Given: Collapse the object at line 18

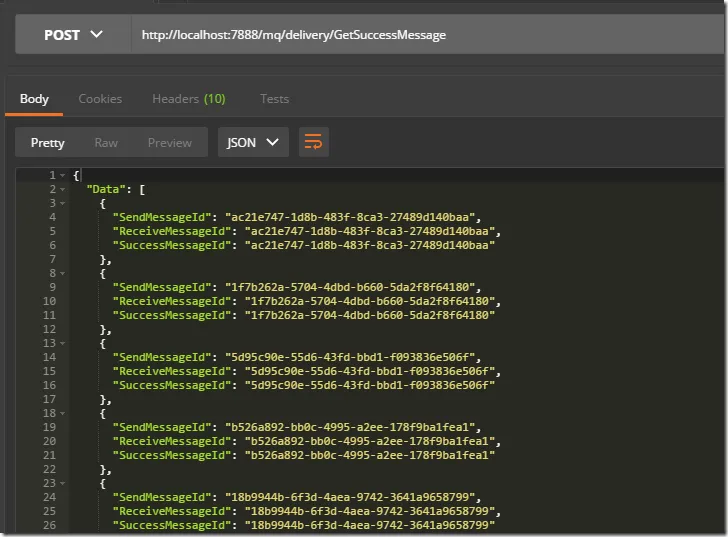Looking at the screenshot, I should click(63, 414).
